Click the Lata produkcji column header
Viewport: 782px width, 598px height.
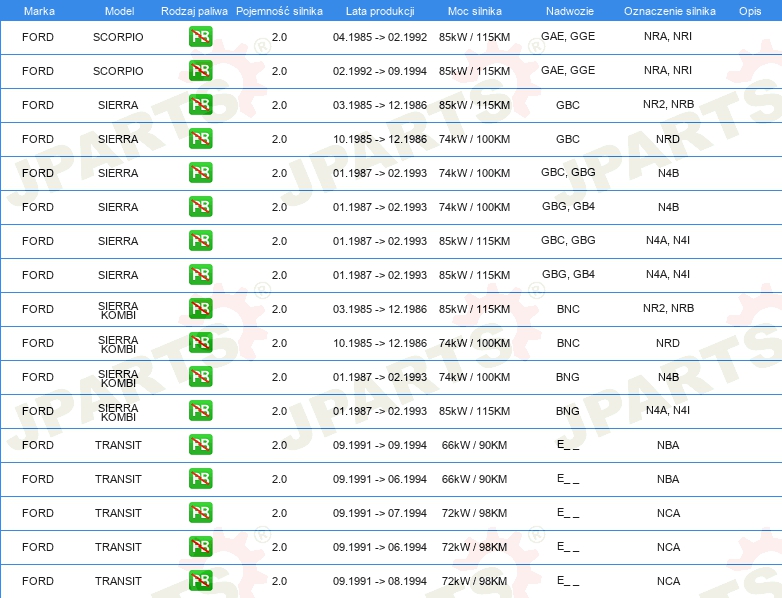tap(380, 11)
